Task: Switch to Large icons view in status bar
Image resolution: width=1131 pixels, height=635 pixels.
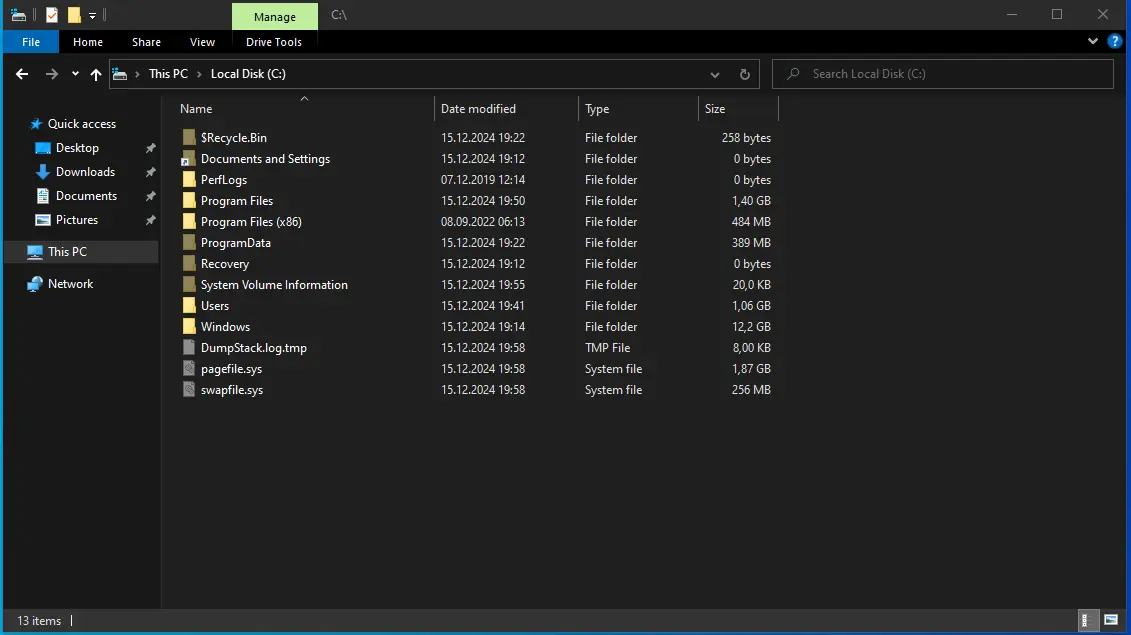Action: (1111, 620)
